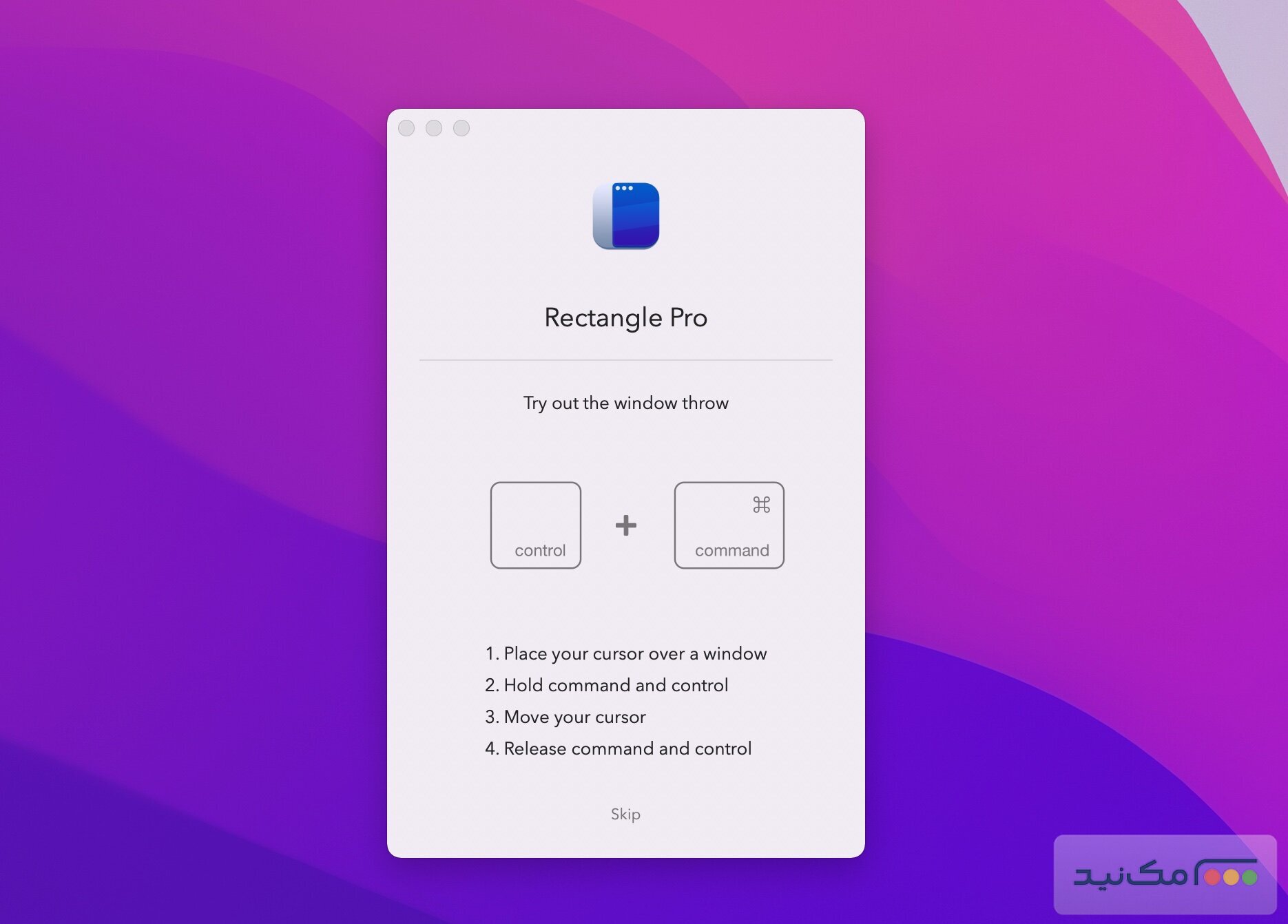Viewport: 1288px width, 924px height.
Task: Click the red traffic light button
Action: point(408,128)
